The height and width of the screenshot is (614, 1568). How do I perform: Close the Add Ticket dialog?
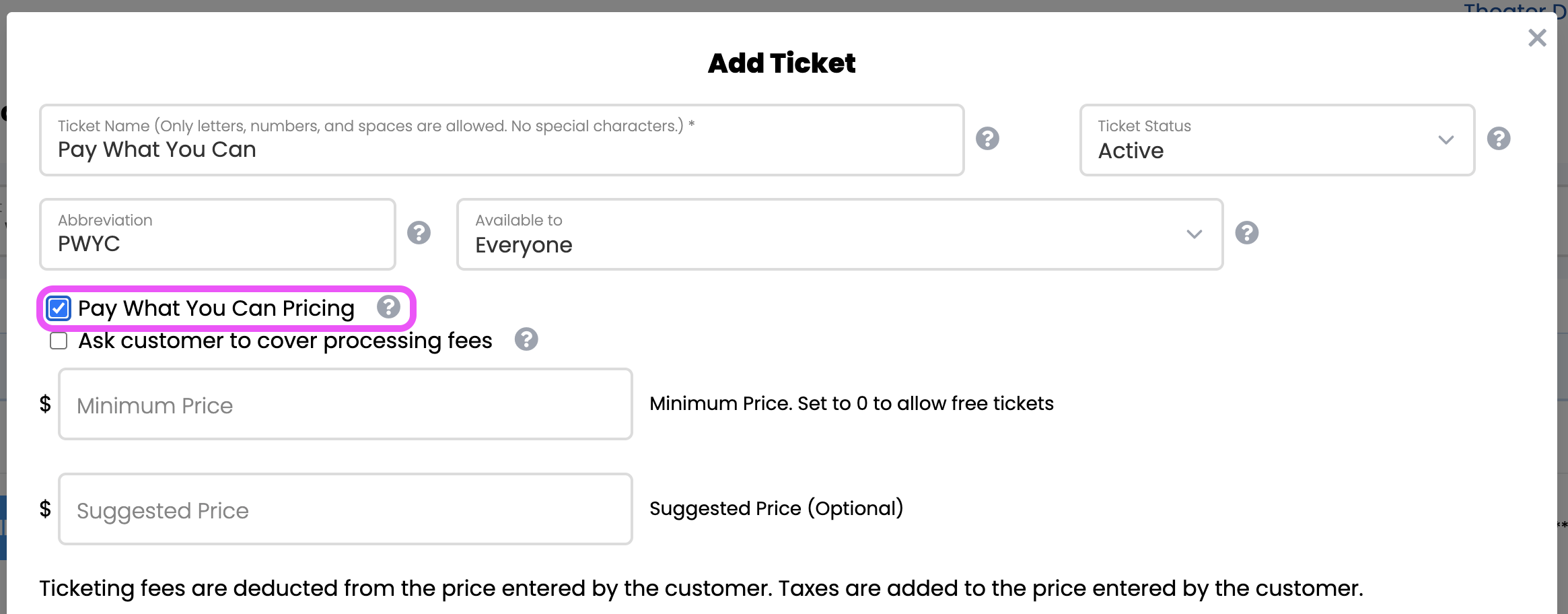1537,38
